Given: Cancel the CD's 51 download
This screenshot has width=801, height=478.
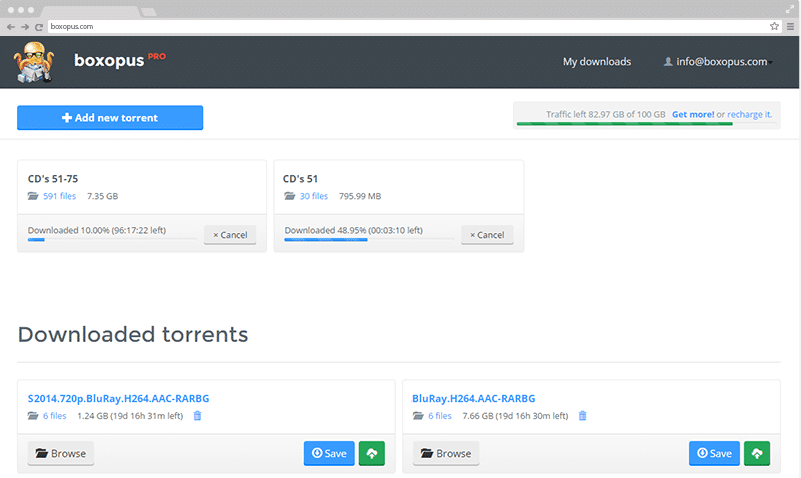Looking at the screenshot, I should click(x=487, y=235).
